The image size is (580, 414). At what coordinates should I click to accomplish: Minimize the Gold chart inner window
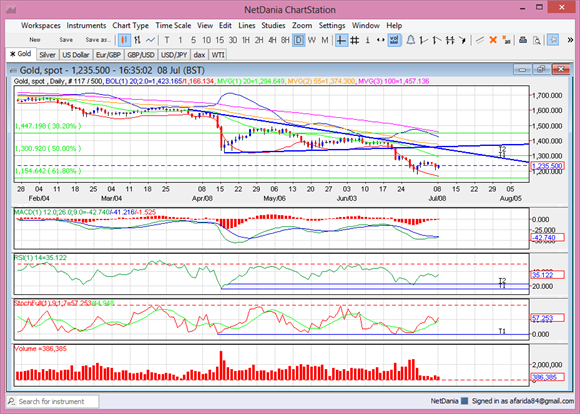tap(522, 70)
